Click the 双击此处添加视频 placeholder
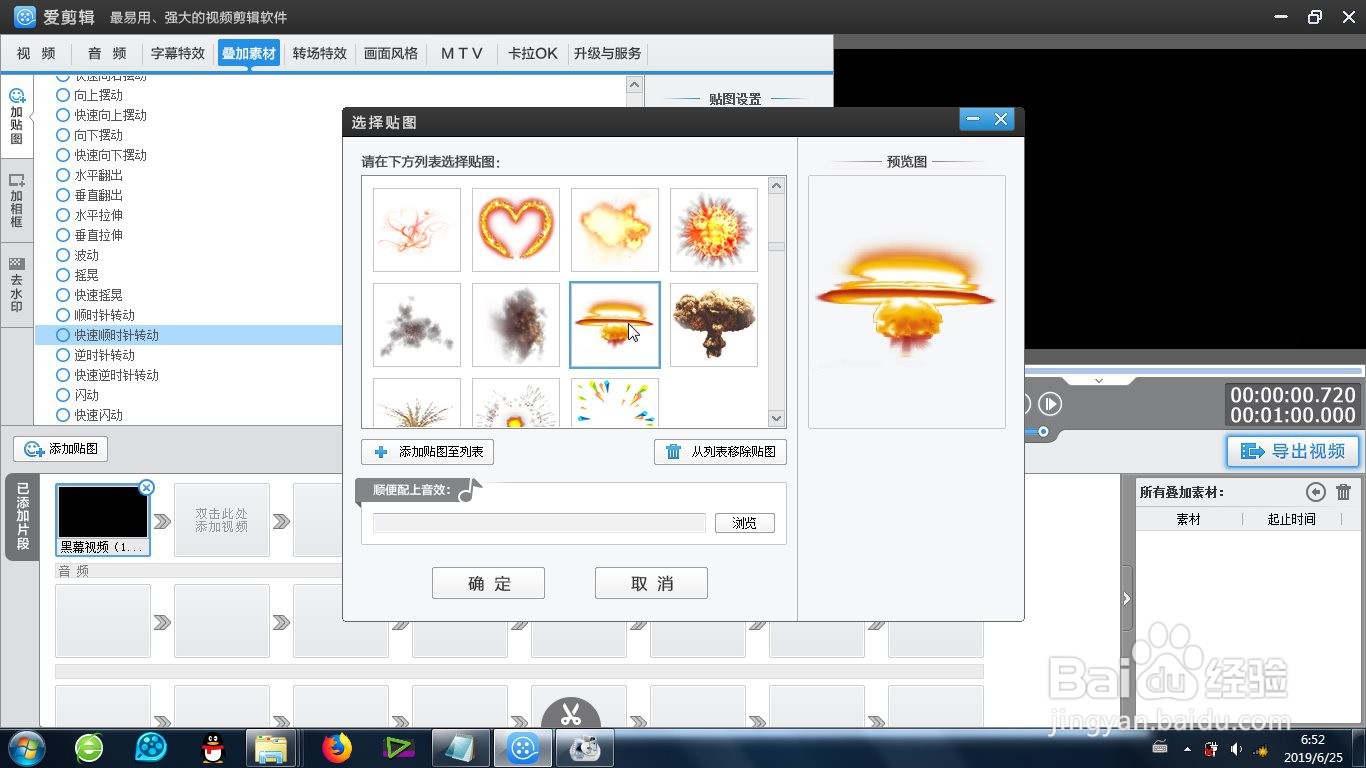This screenshot has height=768, width=1366. pyautogui.click(x=222, y=520)
